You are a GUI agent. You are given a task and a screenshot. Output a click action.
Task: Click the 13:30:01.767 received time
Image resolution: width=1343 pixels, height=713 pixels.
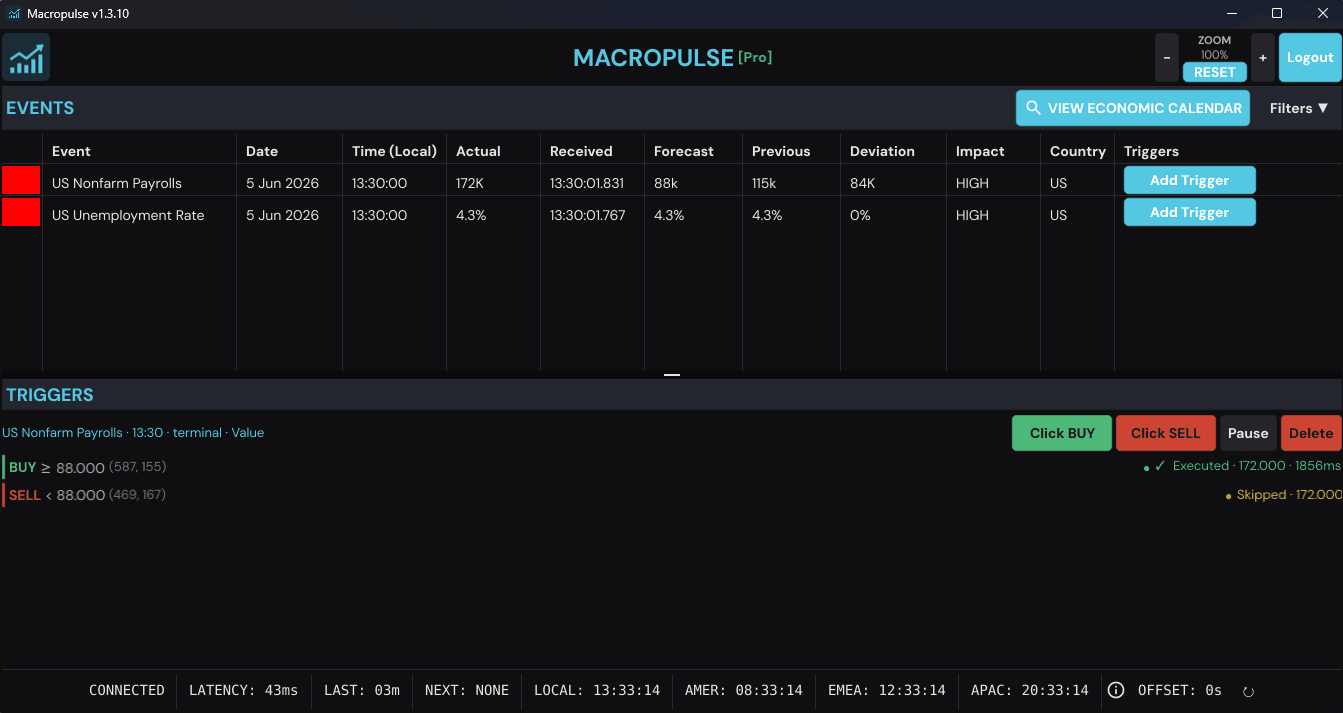[588, 215]
